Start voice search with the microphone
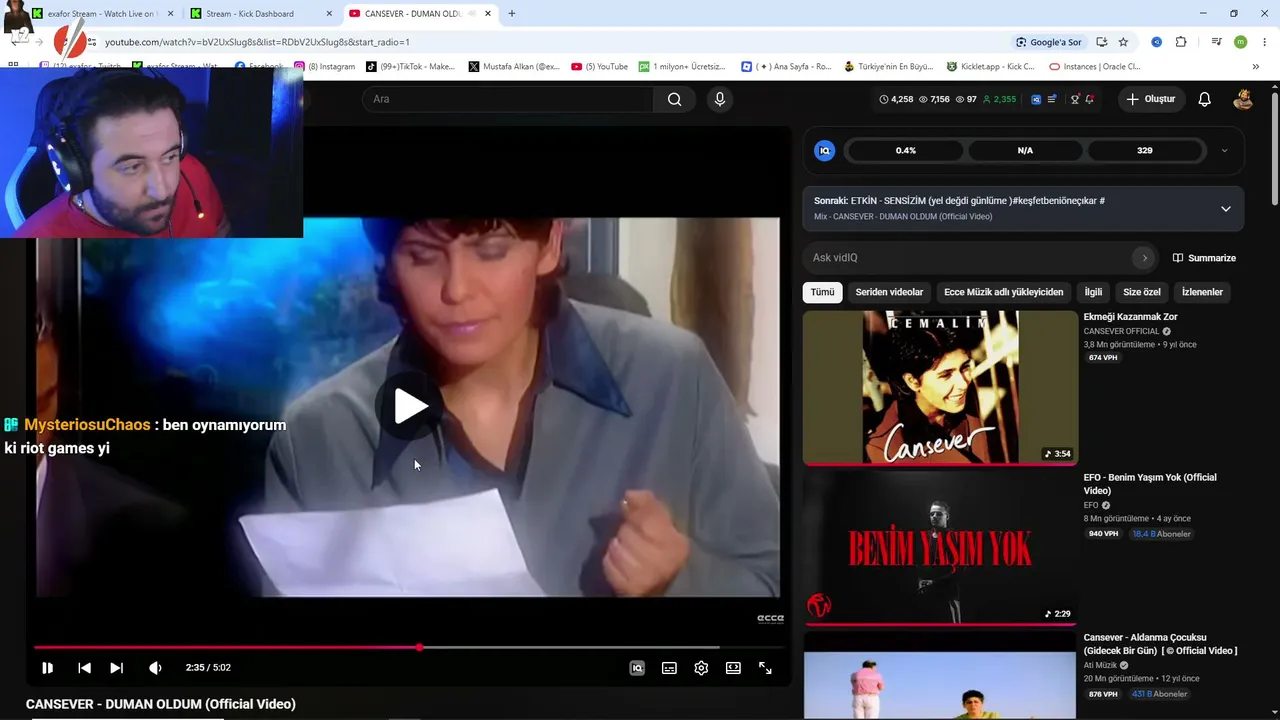Screen dimensions: 1280x720 point(719,99)
